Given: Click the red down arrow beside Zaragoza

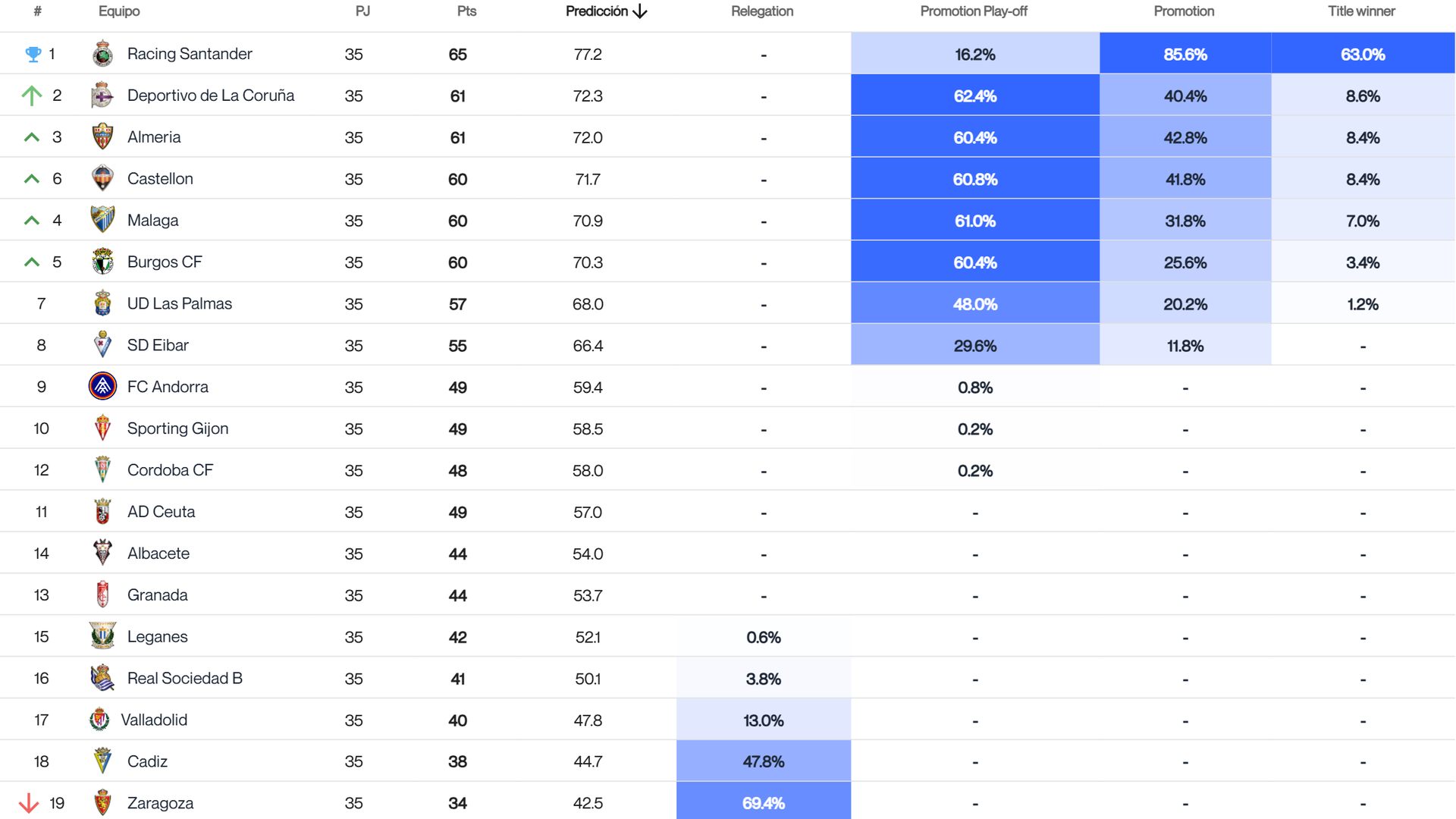Looking at the screenshot, I should tap(29, 803).
